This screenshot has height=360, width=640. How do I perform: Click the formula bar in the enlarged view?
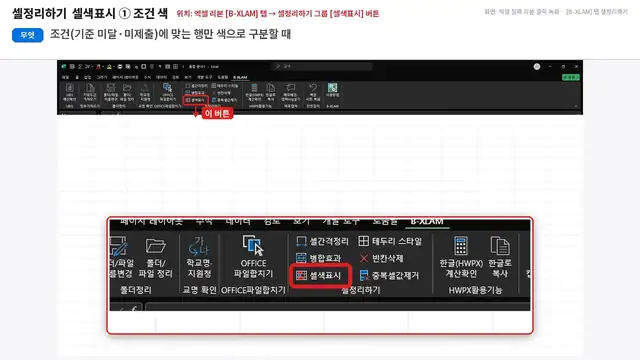point(337,307)
